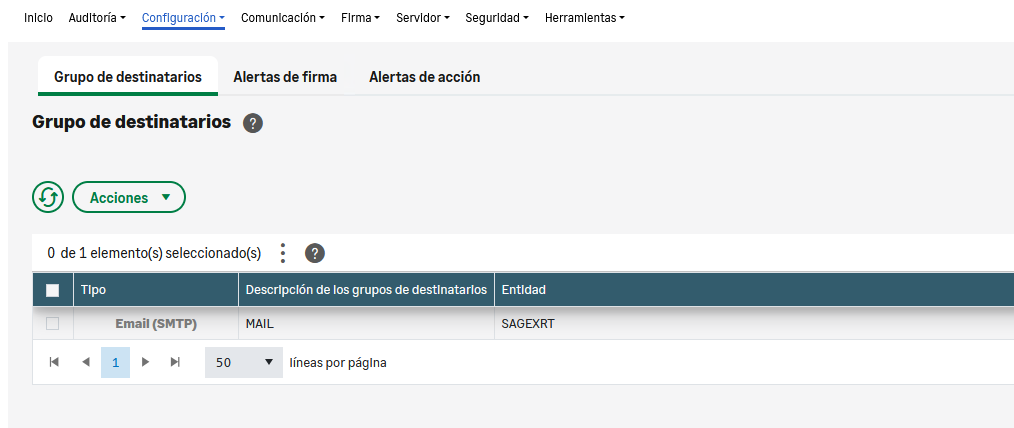Click the help icon beside the selection count

click(315, 253)
